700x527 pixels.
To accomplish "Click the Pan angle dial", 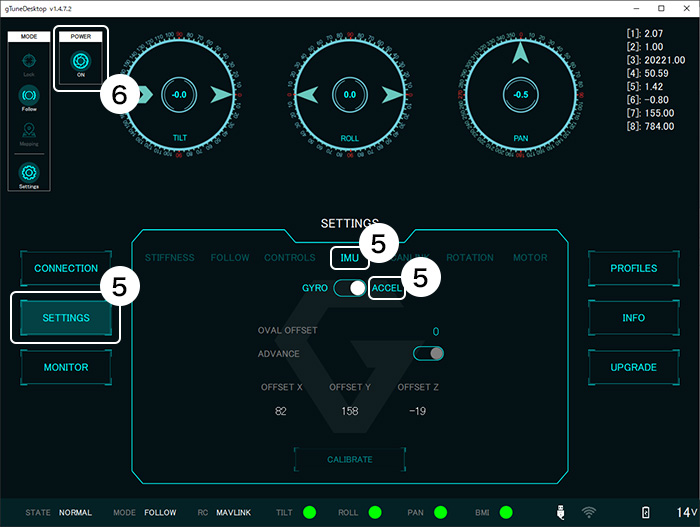I will click(x=518, y=94).
